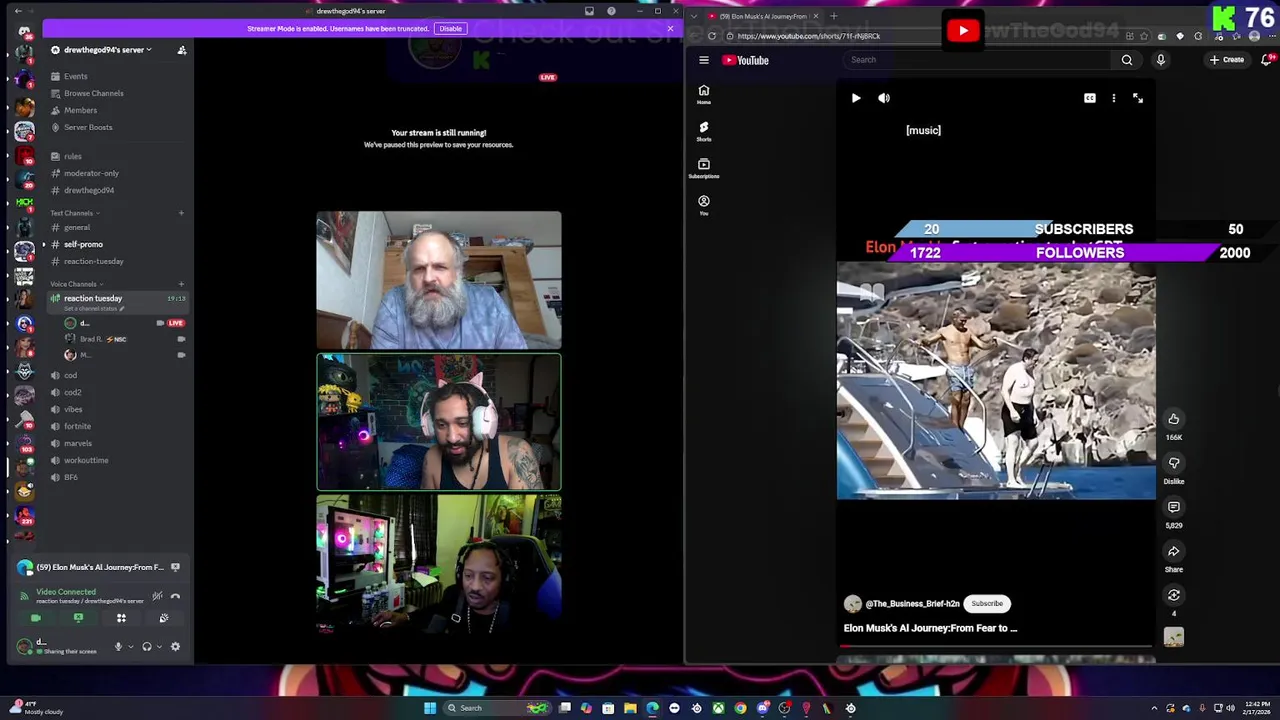The width and height of the screenshot is (1280, 720).
Task: Join the vibes voice channel
Action: [x=73, y=409]
